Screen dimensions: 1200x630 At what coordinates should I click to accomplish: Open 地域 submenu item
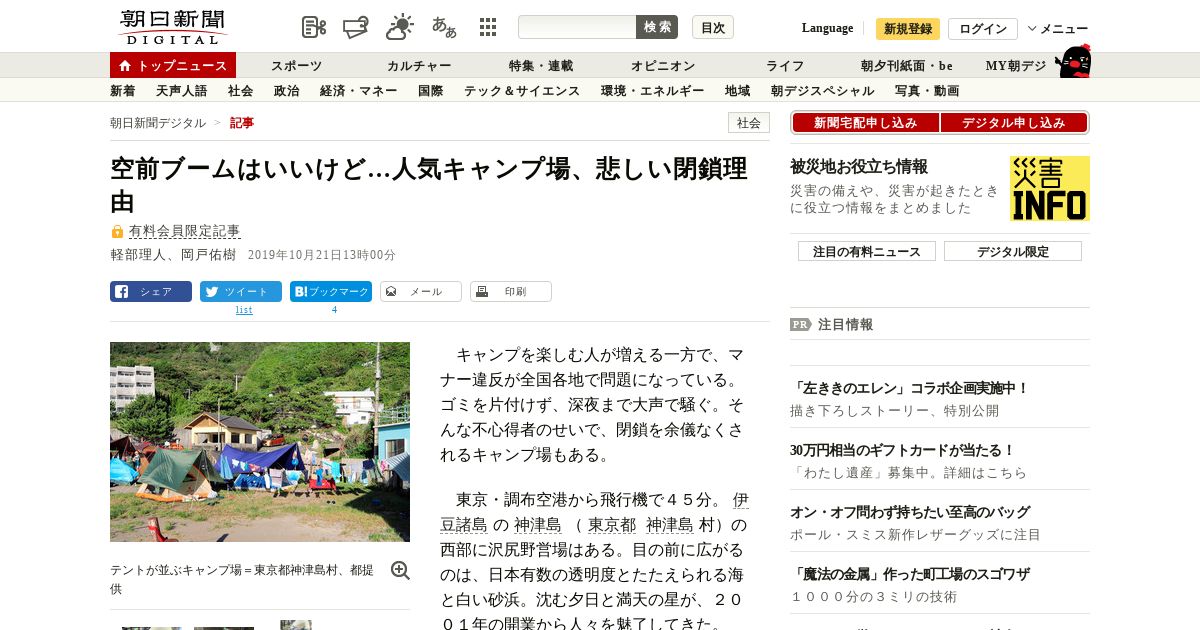click(x=737, y=91)
